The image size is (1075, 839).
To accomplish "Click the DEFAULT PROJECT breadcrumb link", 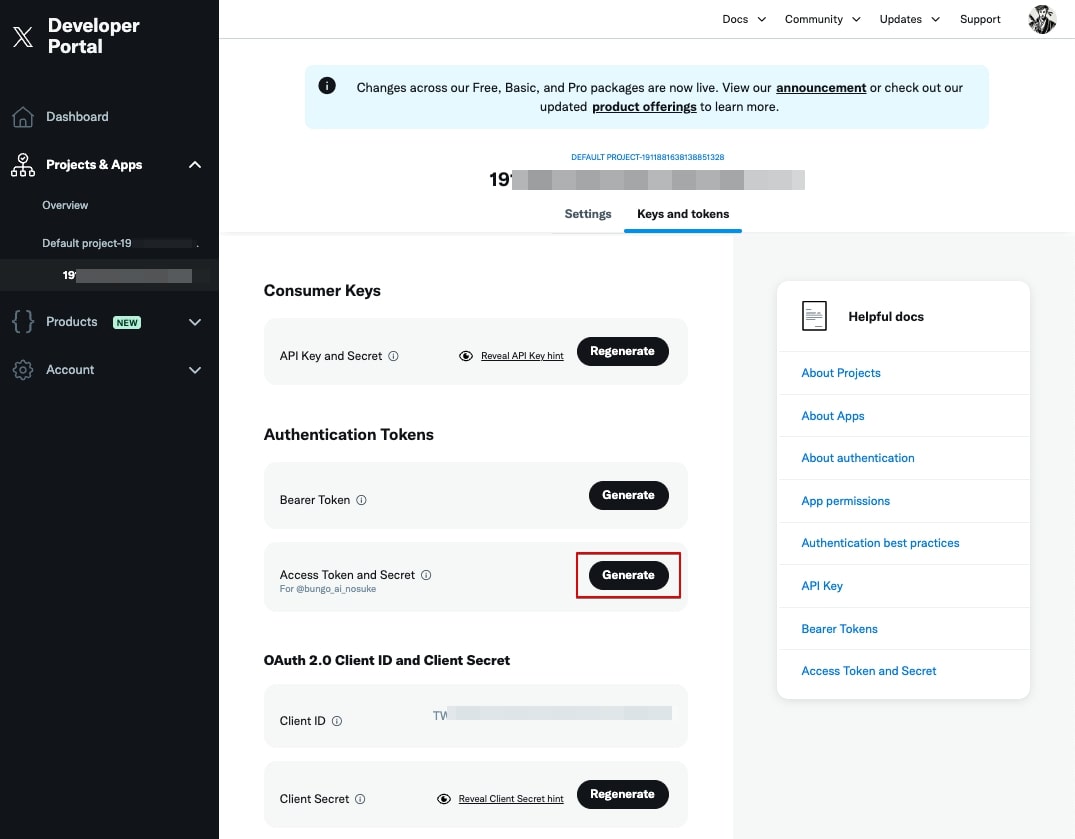I will (x=647, y=157).
